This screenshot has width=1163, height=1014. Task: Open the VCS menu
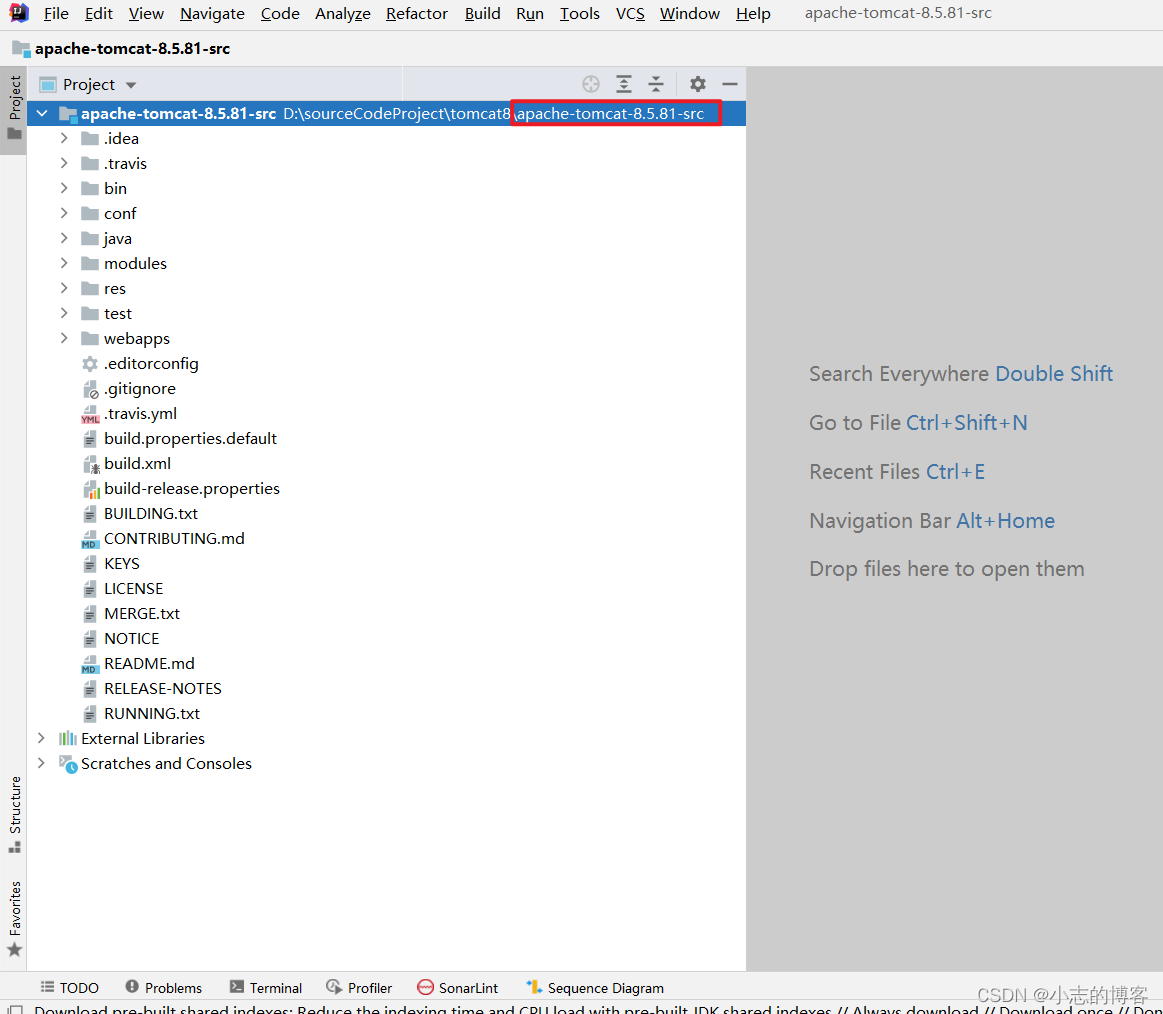(x=630, y=13)
